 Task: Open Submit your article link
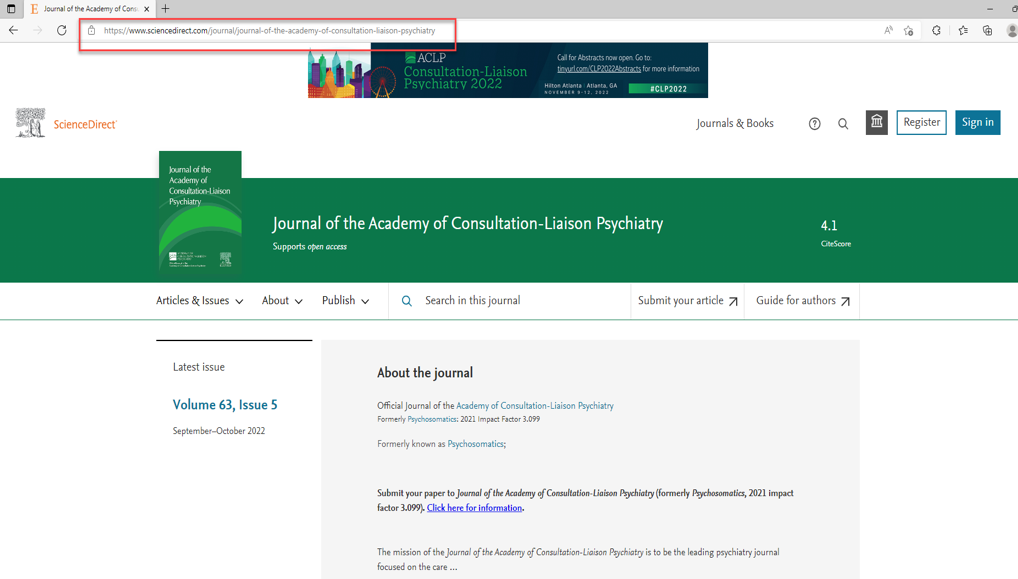[688, 301]
